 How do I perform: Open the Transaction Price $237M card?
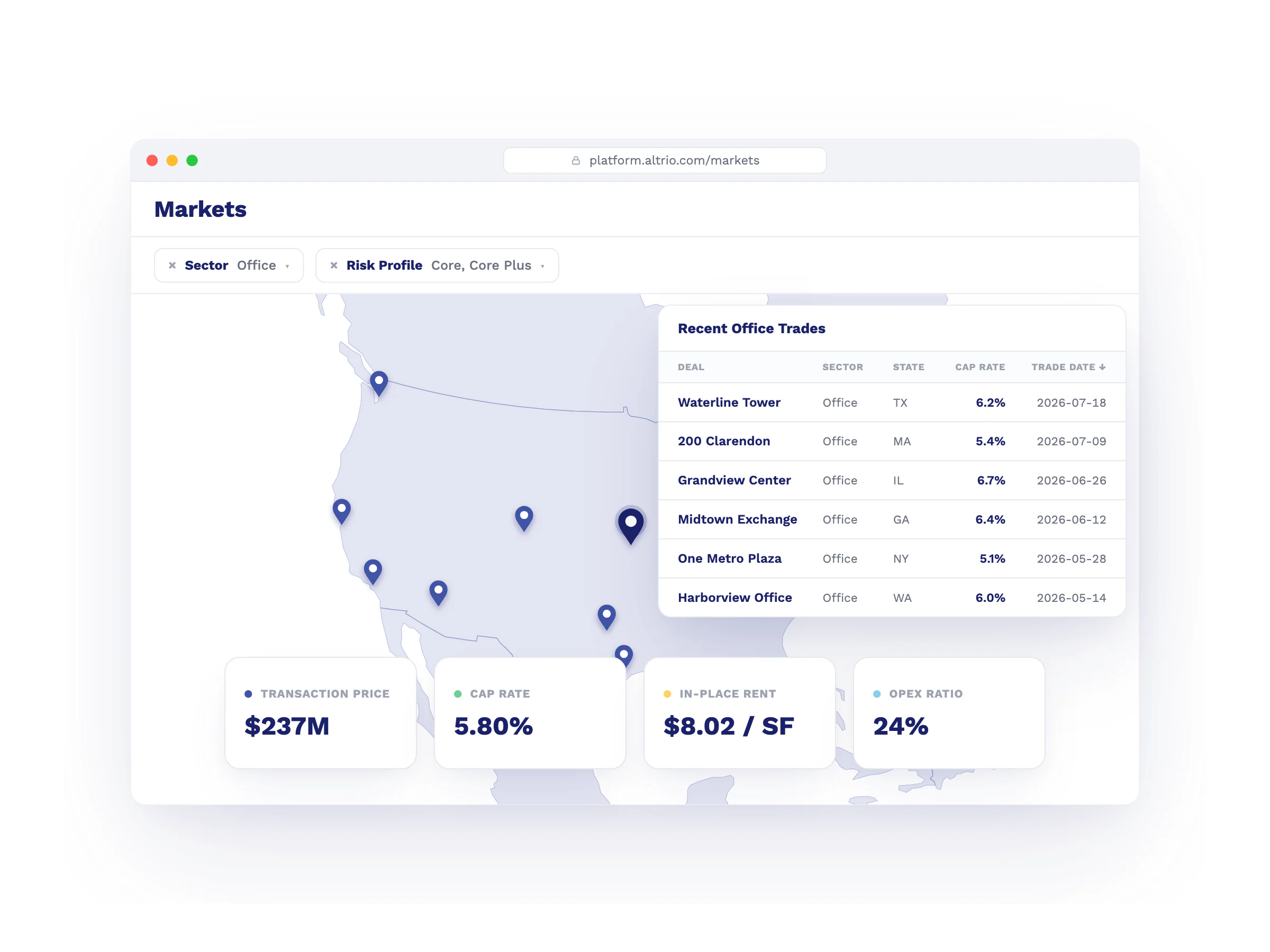point(320,713)
